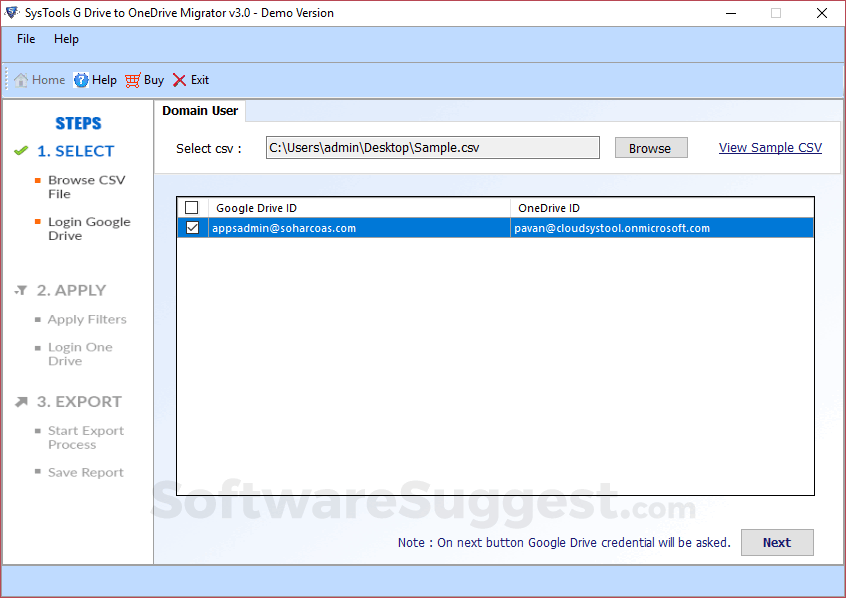Click the 1. SELECT step heading
The height and width of the screenshot is (598, 846).
[76, 151]
